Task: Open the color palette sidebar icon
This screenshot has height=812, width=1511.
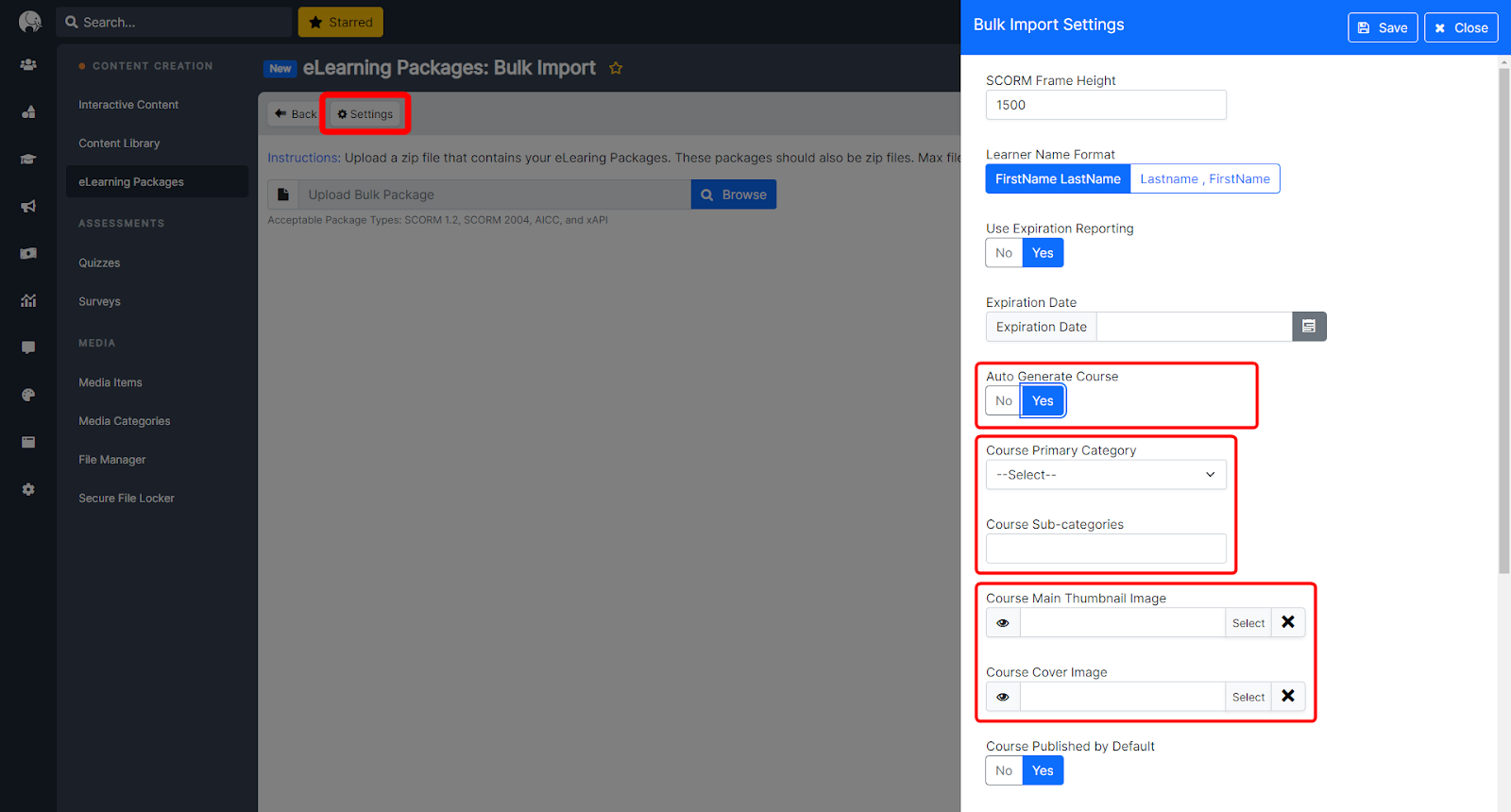Action: [x=28, y=395]
